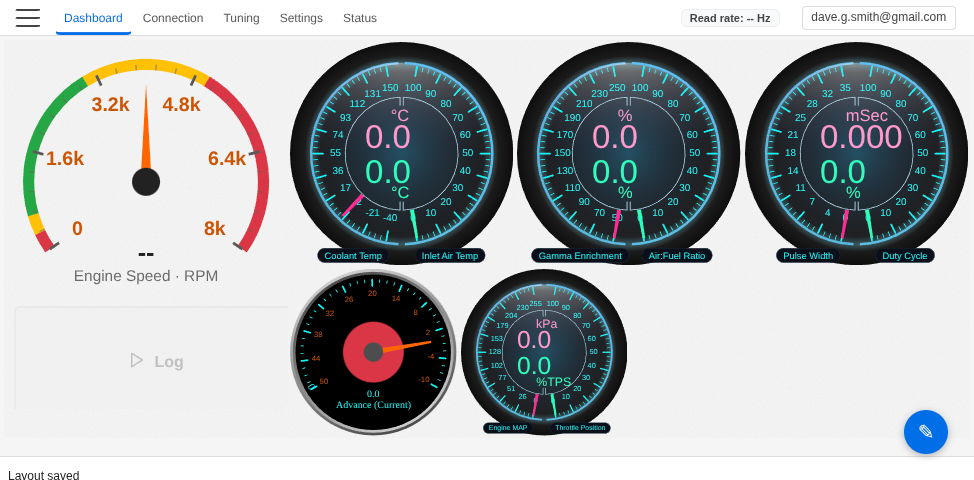Click the dave.g.smith@gmail.com account button

pos(878,17)
